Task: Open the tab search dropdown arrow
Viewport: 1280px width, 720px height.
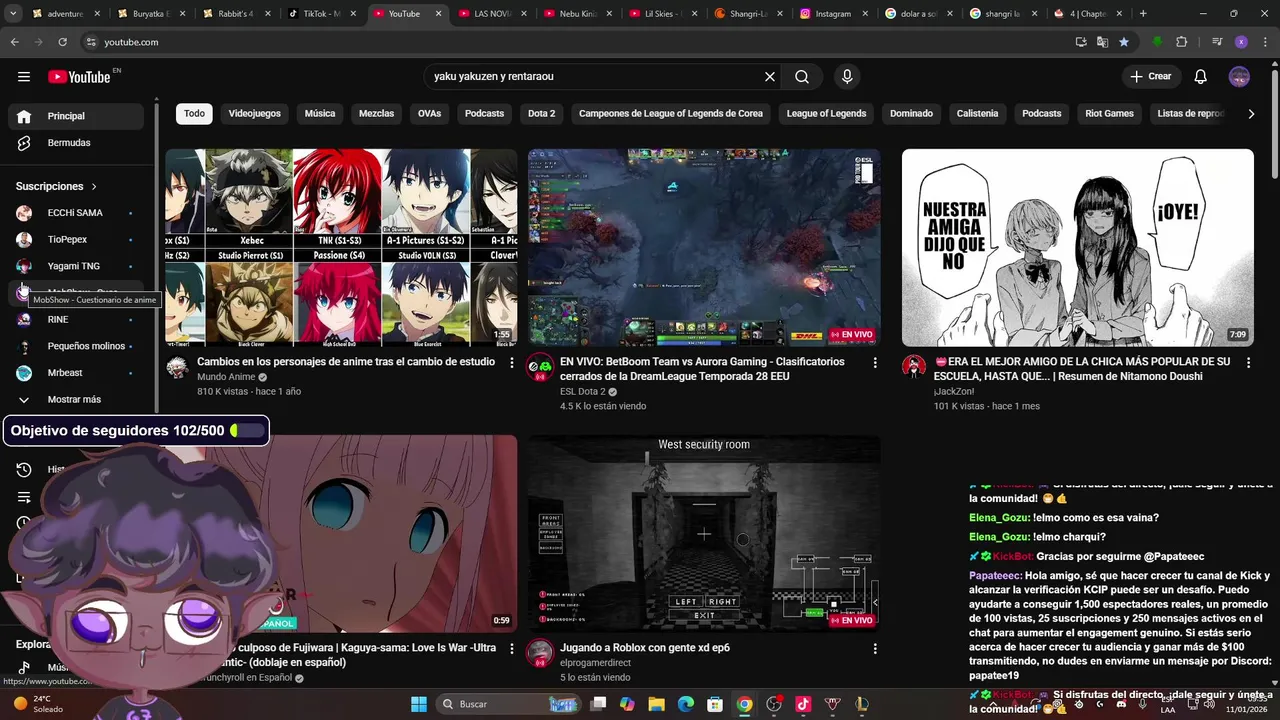Action: [13, 14]
